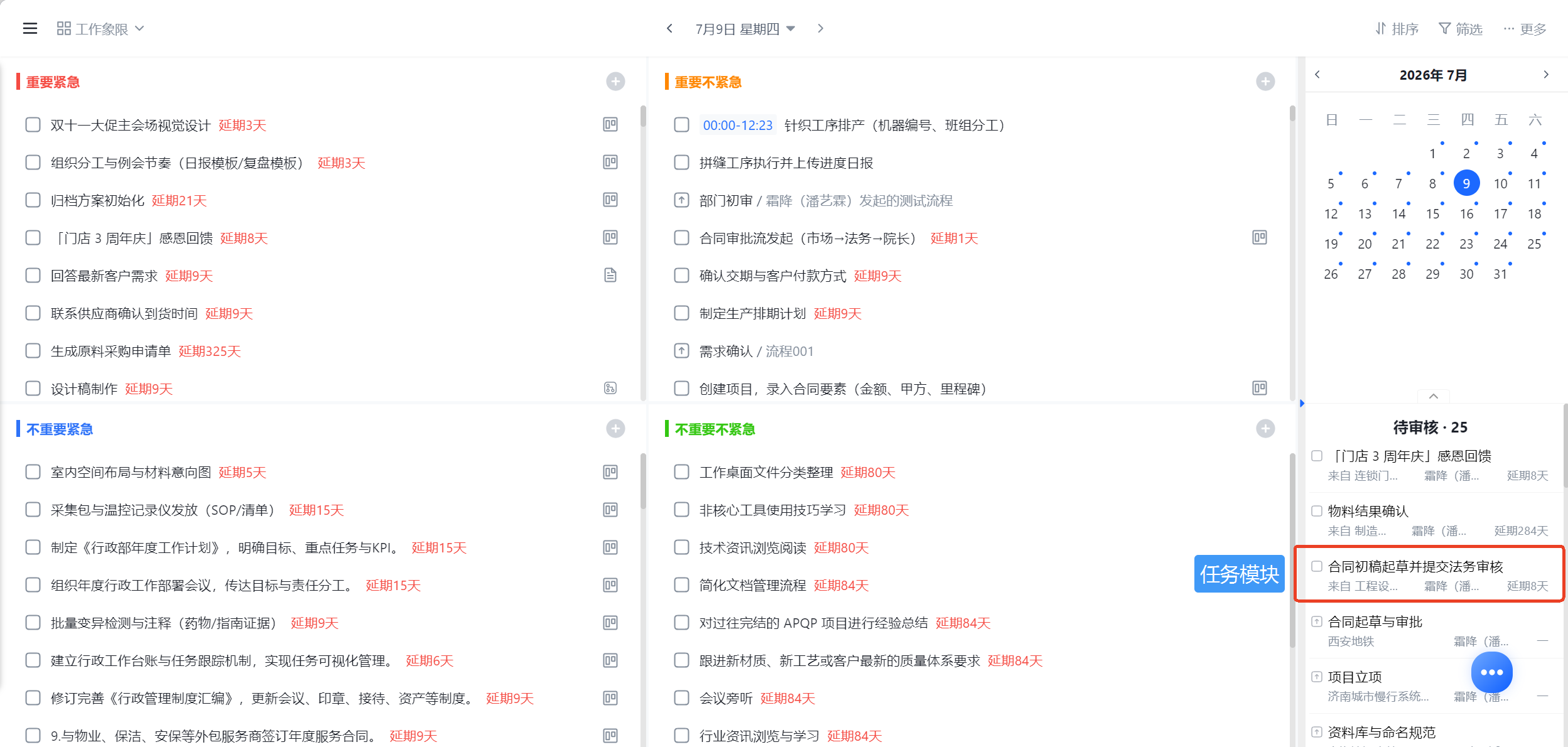Check off 采集包与温控记录仪发放 task
This screenshot has height=747, width=1568.
click(33, 510)
